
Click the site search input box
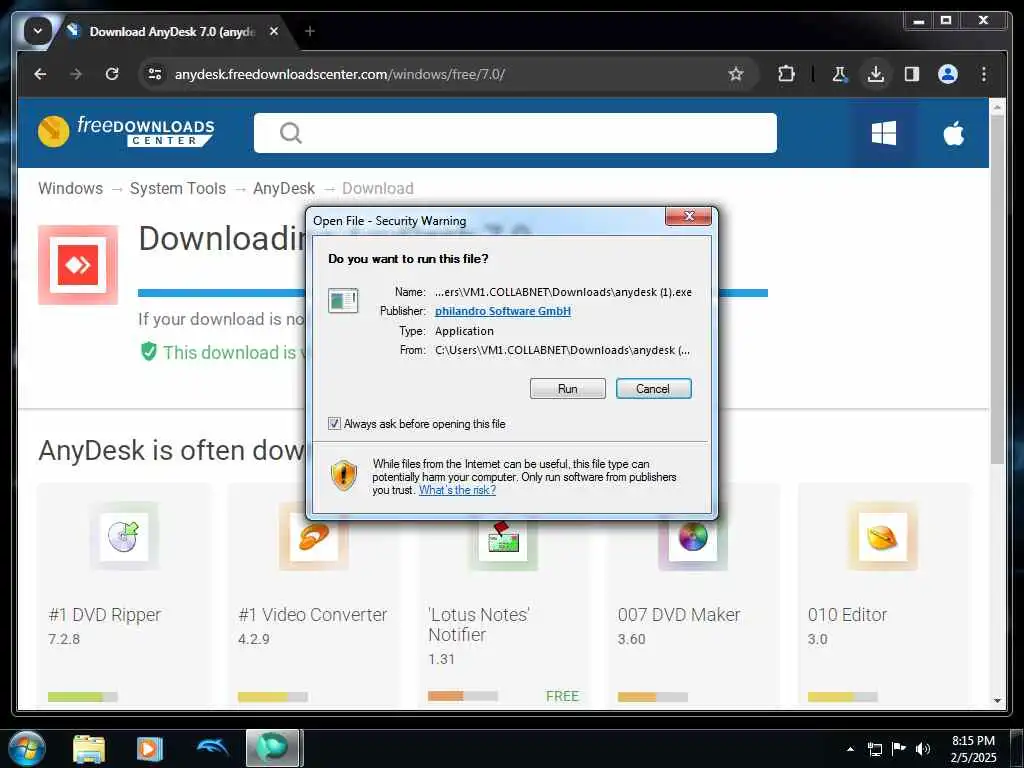coord(515,133)
